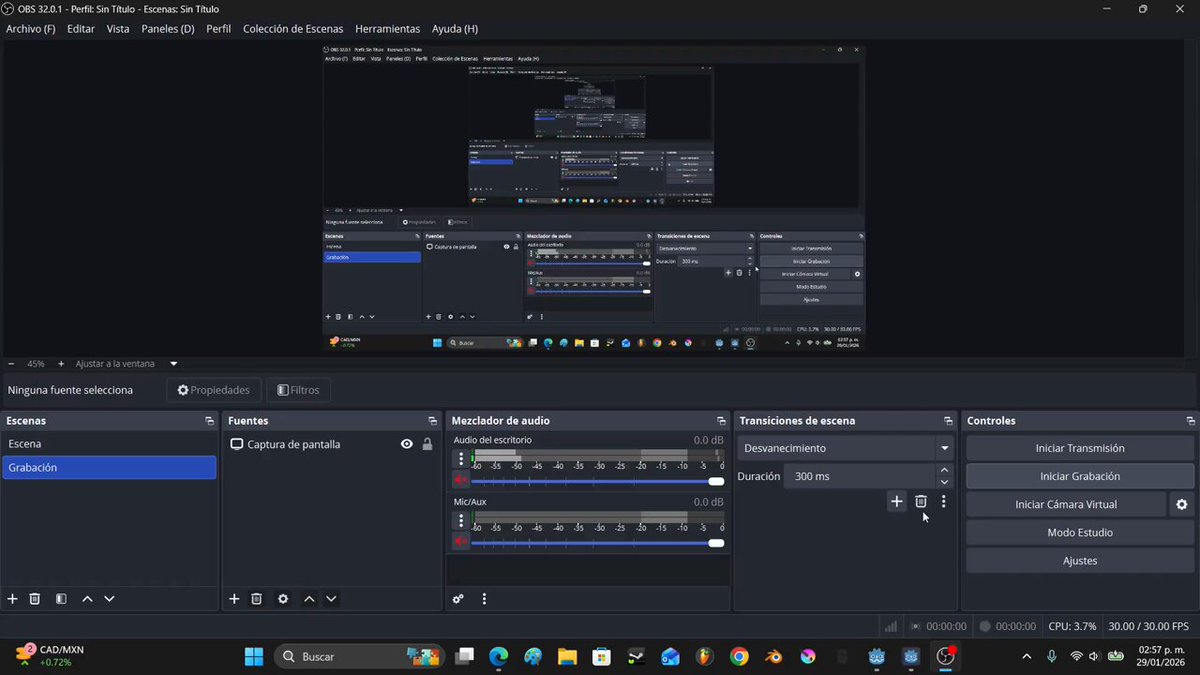Open advanced audio properties gears icon
The width and height of the screenshot is (1200, 675).
[x=458, y=599]
